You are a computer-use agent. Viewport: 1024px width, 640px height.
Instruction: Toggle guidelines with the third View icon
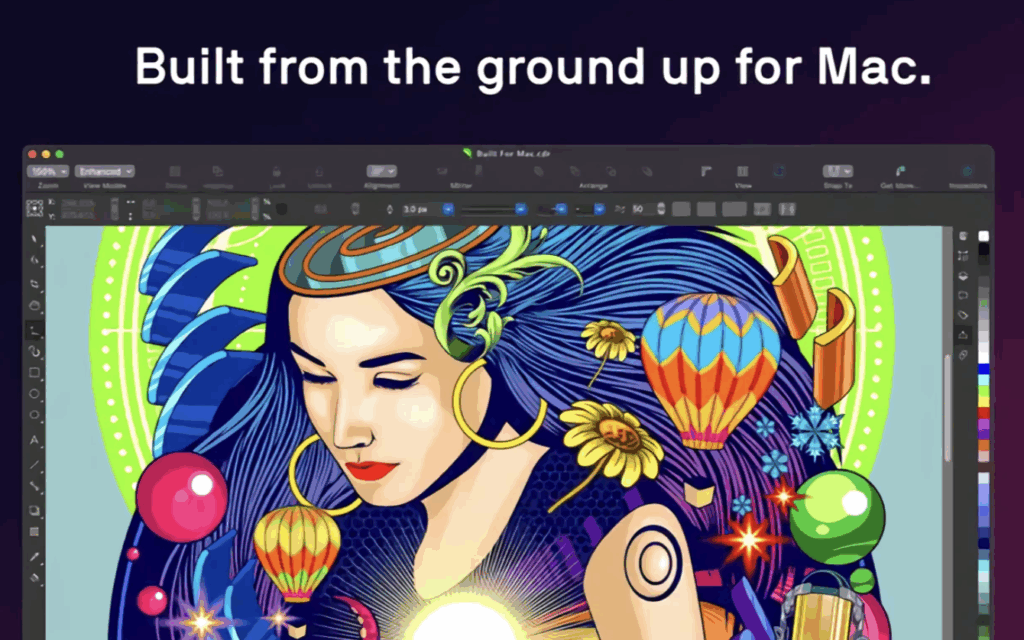pos(779,171)
